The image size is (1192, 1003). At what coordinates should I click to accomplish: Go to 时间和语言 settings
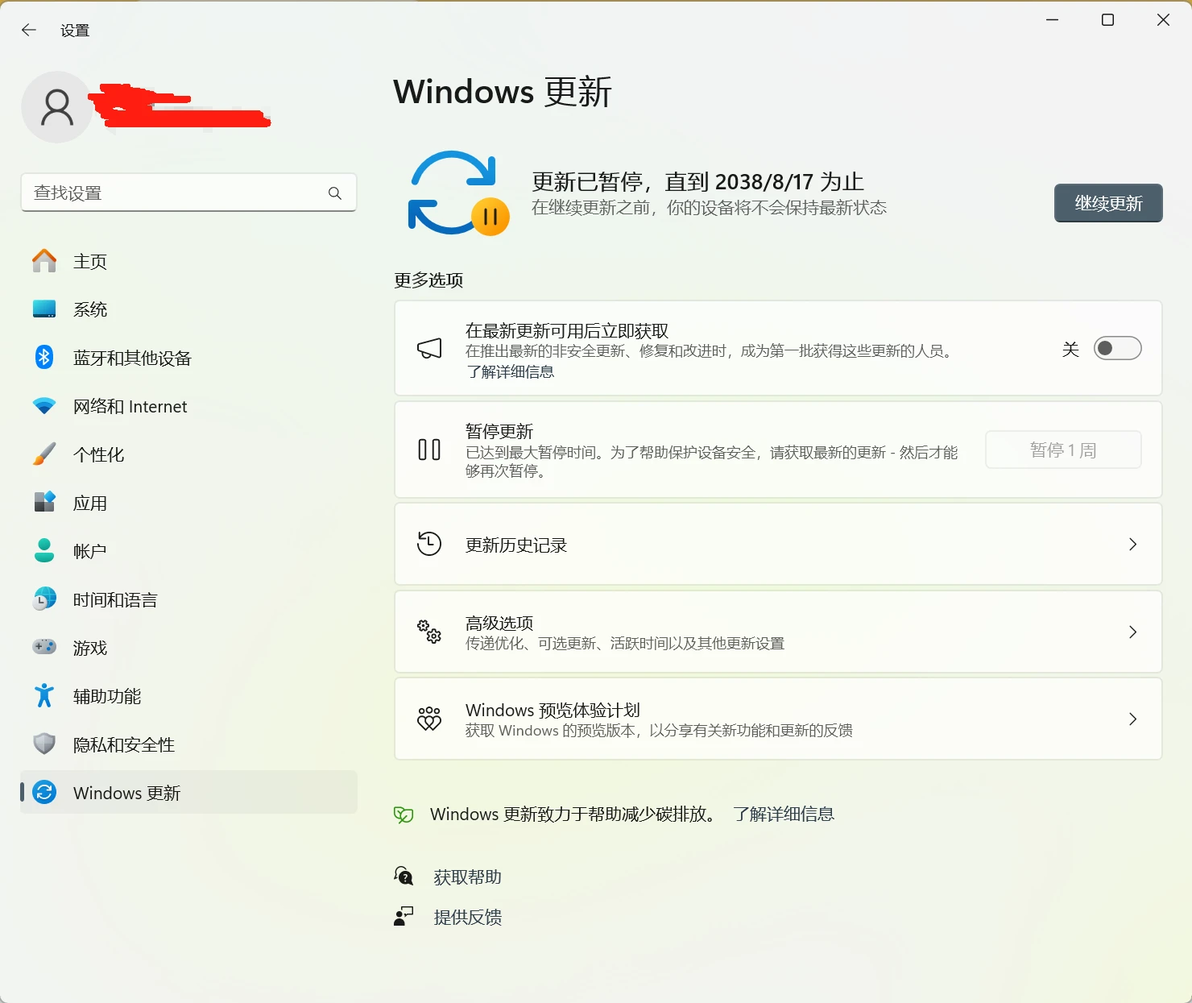(189, 599)
